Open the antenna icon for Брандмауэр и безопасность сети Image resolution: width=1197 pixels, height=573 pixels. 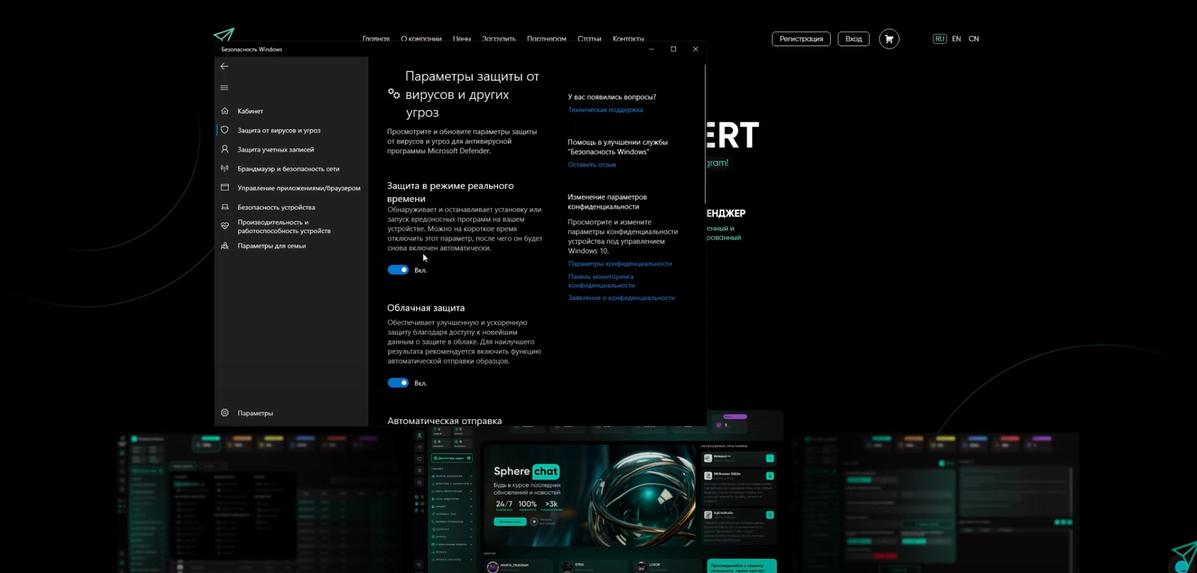point(224,169)
